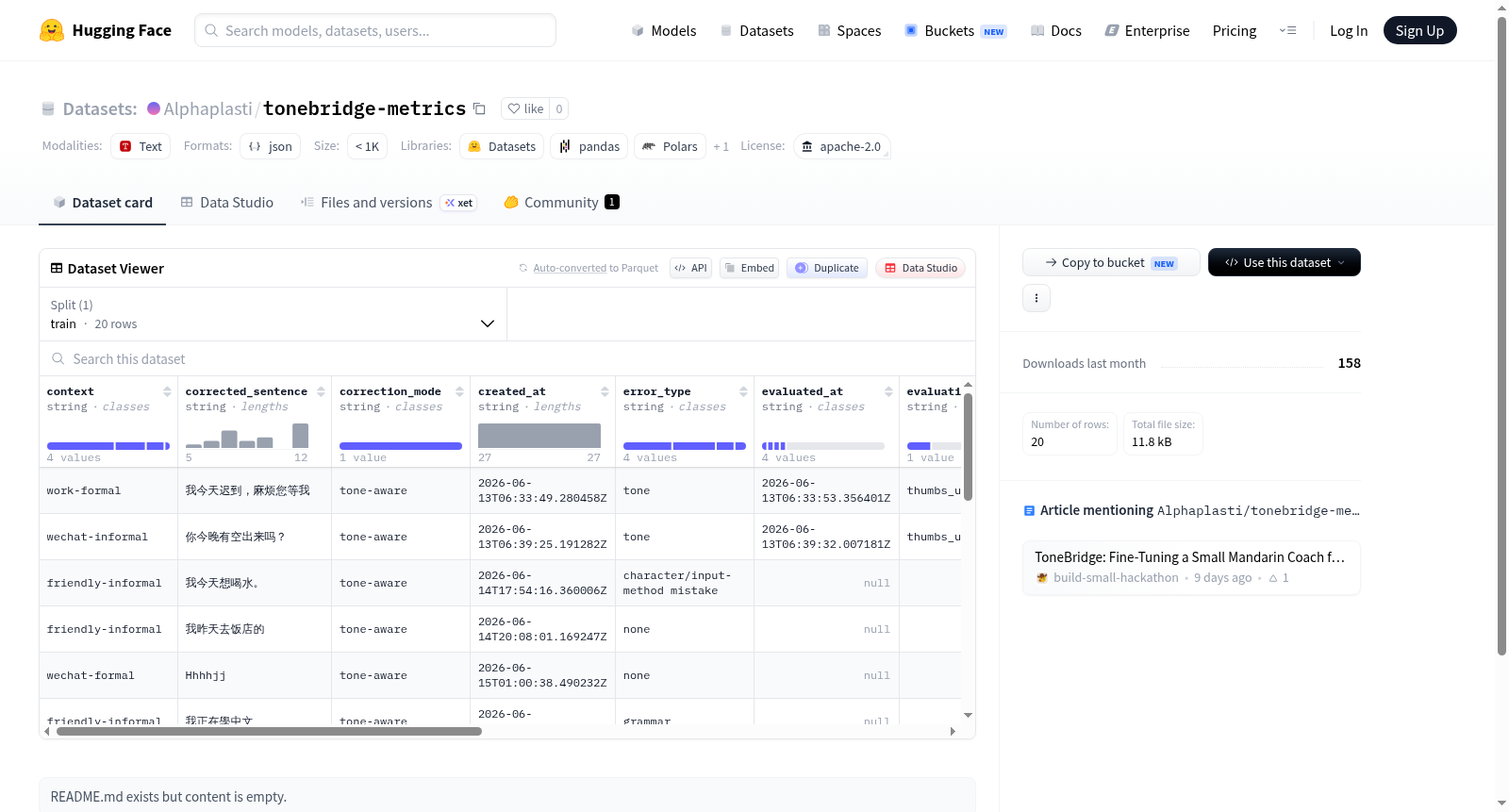Click the Duplicate button
This screenshot has height=812, width=1509.
[827, 268]
